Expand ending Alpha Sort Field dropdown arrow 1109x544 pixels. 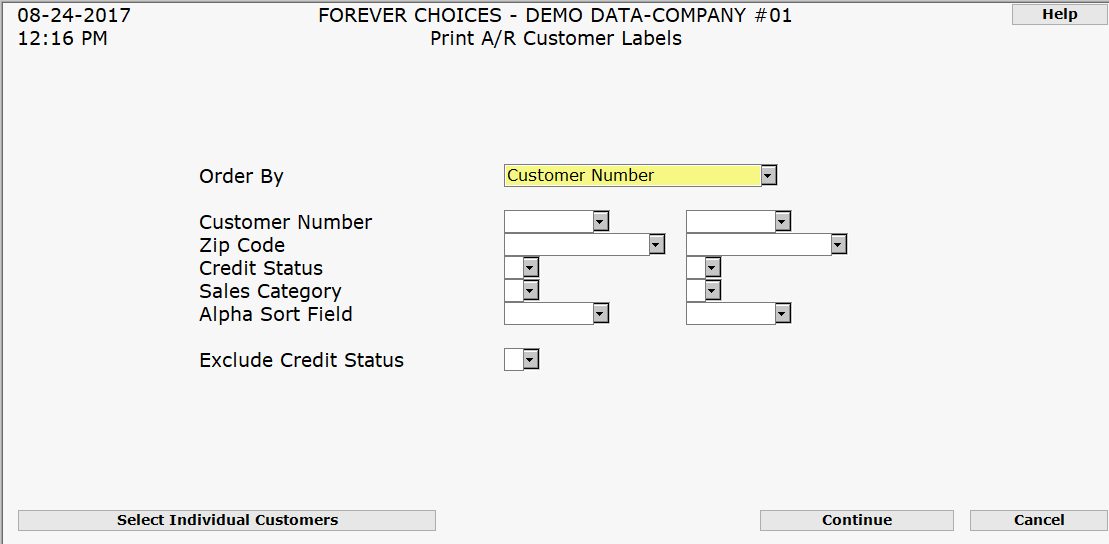point(782,314)
